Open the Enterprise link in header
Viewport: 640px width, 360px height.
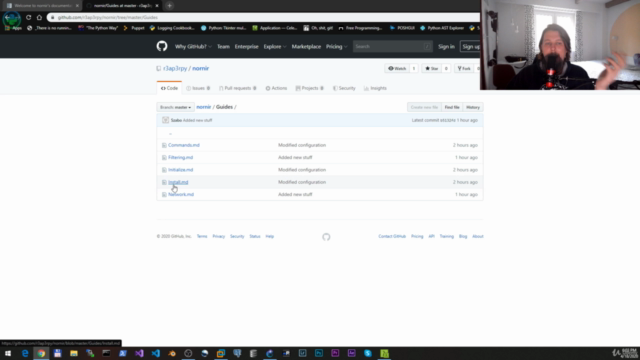247,47
